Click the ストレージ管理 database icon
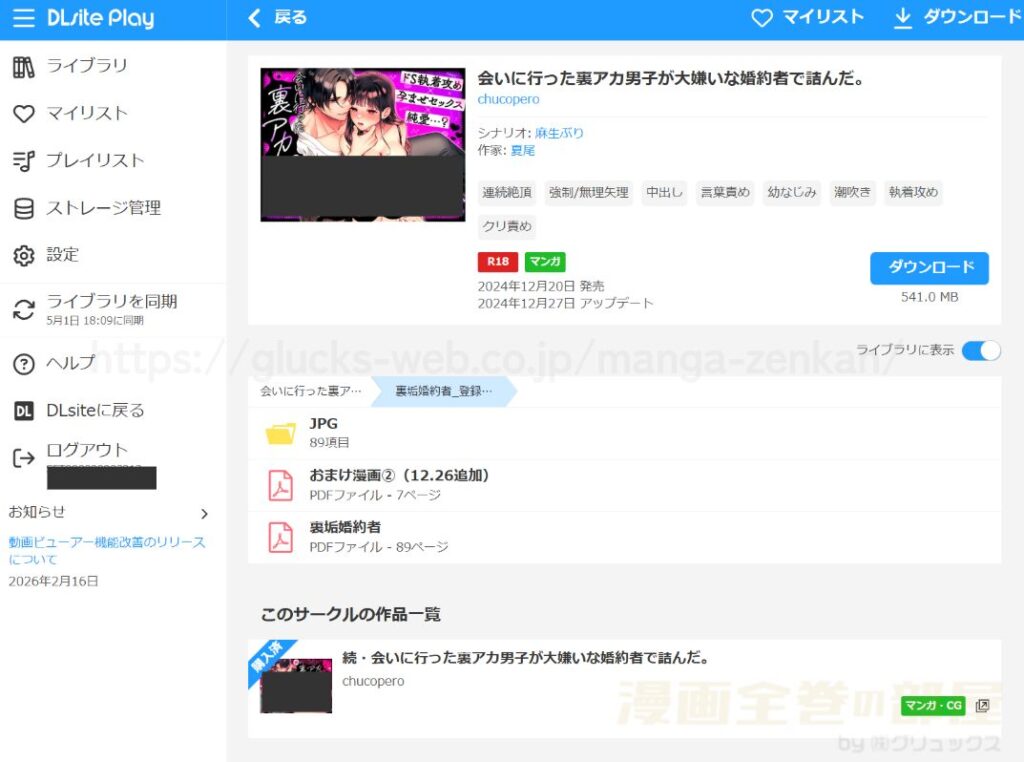 24,208
